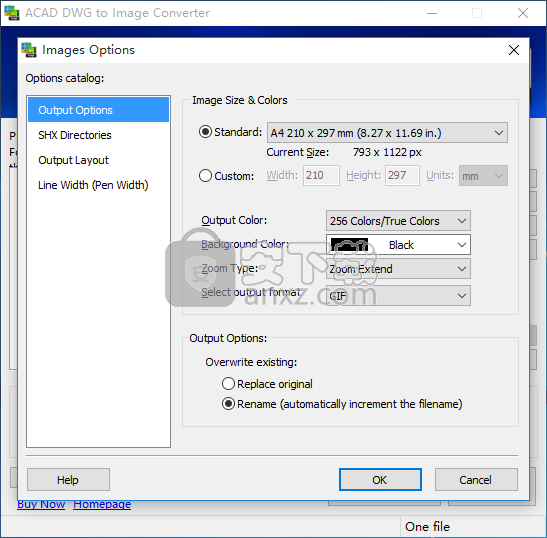Minimize the ACAD DWG to Image Converter window
547x538 pixels.
432,13
